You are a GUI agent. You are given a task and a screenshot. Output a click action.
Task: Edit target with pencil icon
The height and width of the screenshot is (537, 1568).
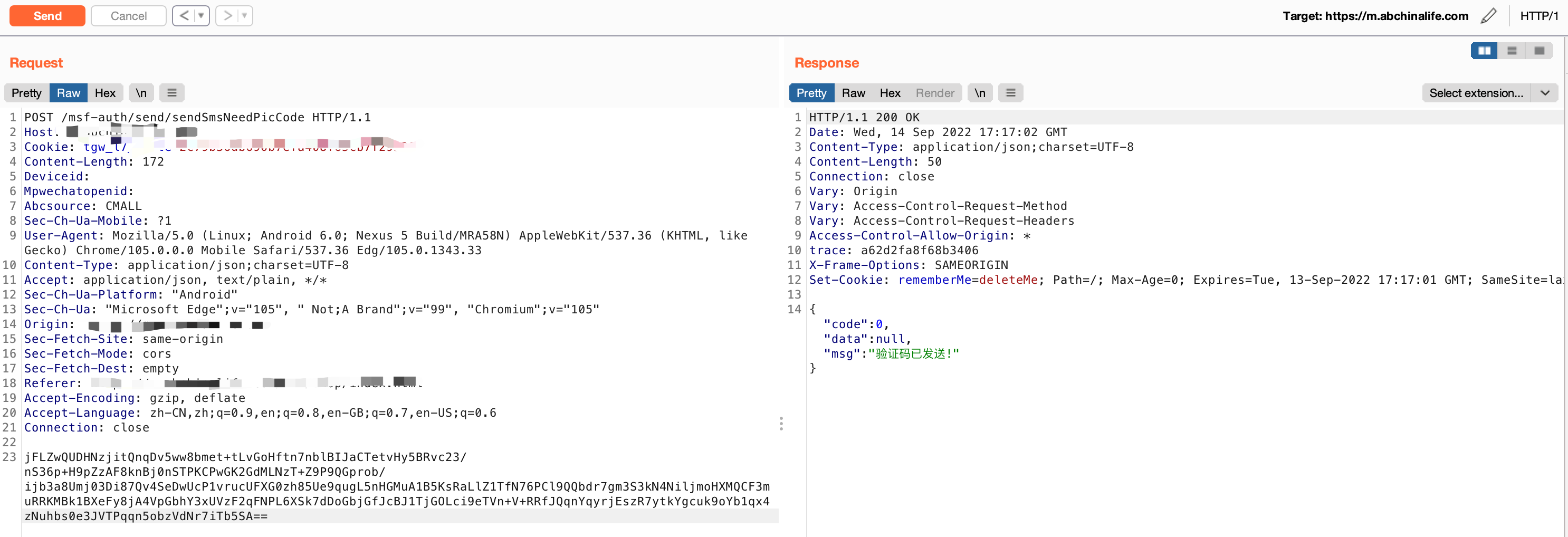coord(1488,16)
